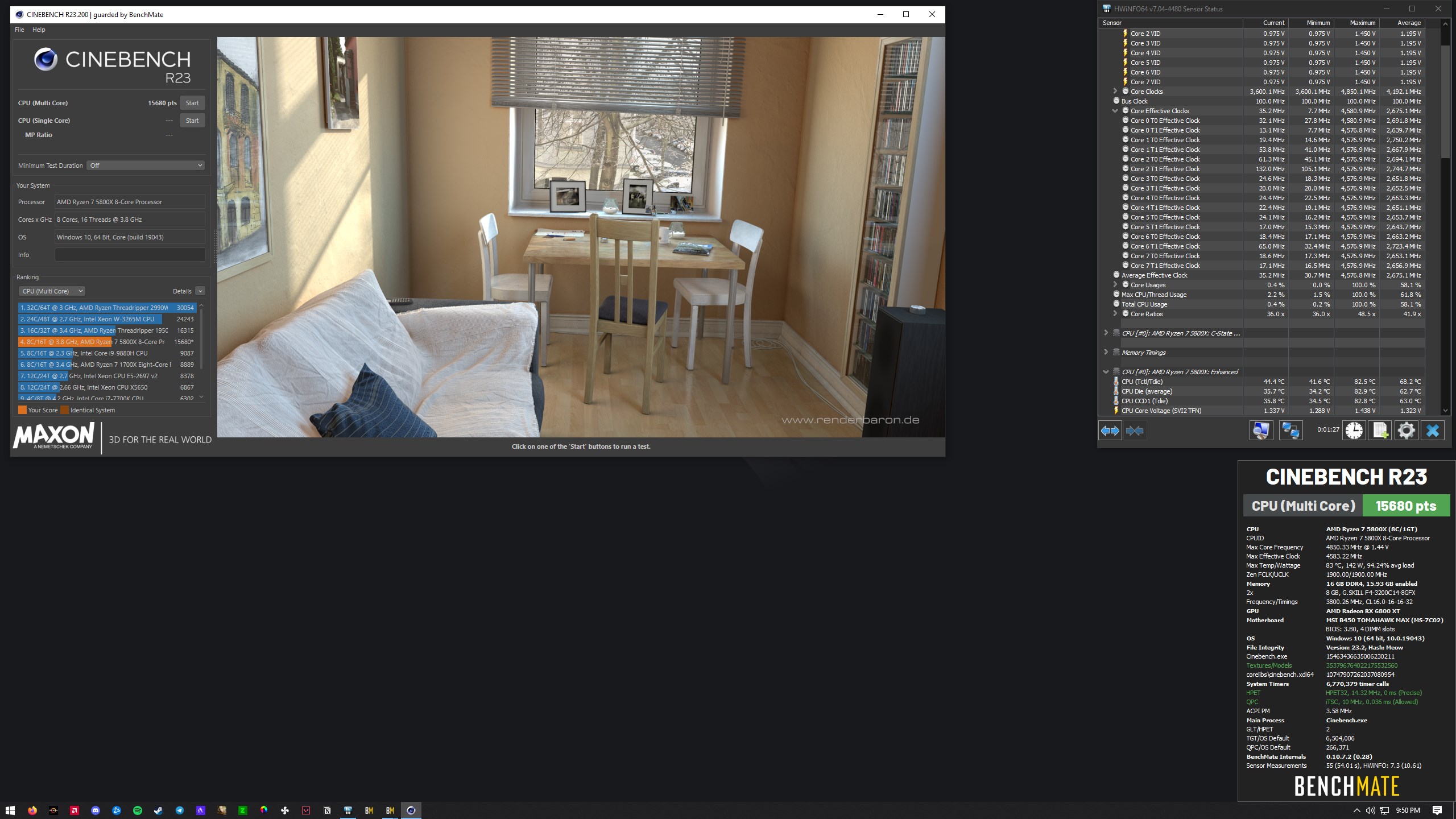Switch to HWiNFO taskbar icon

[348, 810]
